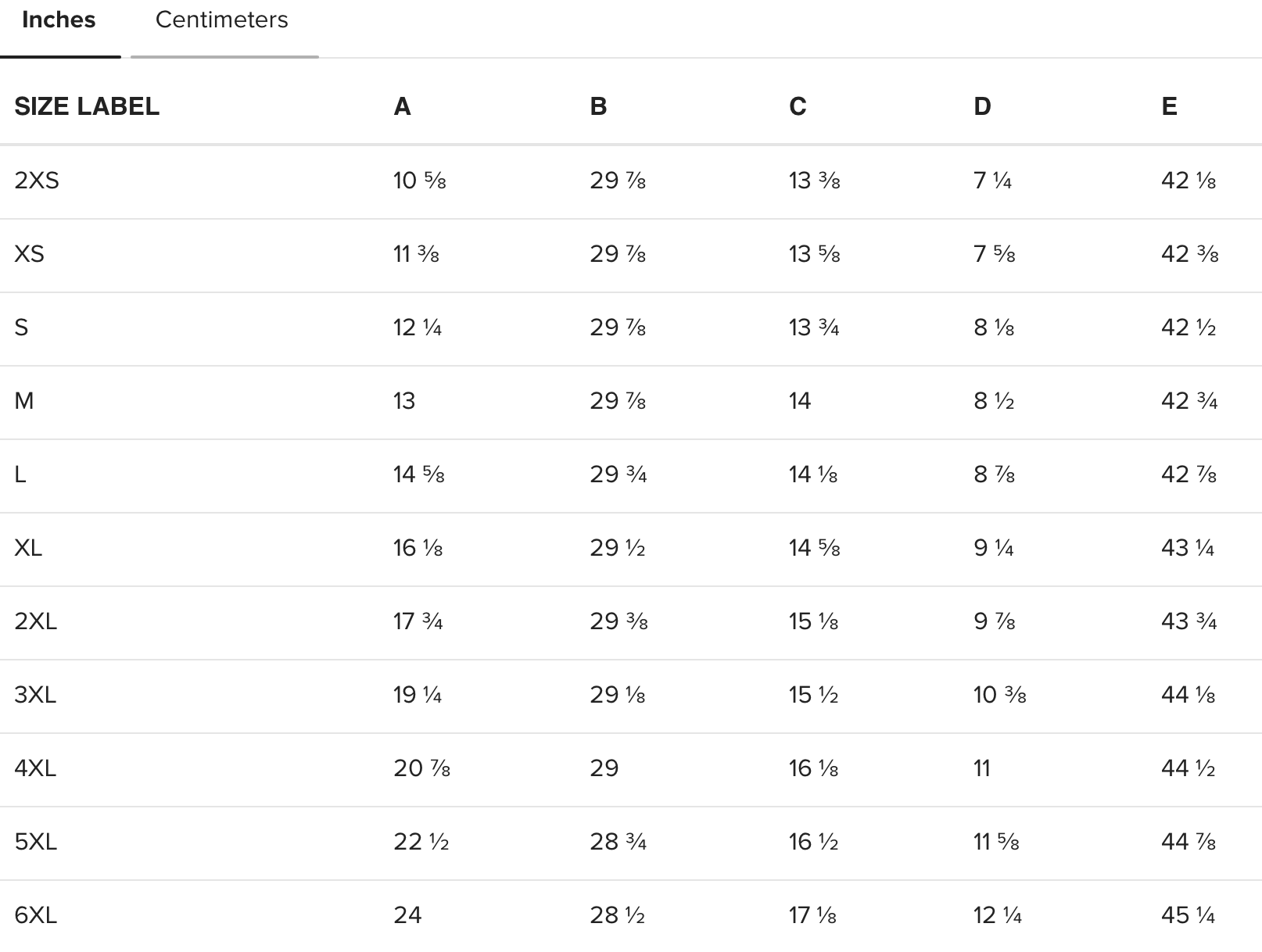Click the D measurement for size 5XL
This screenshot has height=952, width=1262.
[995, 842]
